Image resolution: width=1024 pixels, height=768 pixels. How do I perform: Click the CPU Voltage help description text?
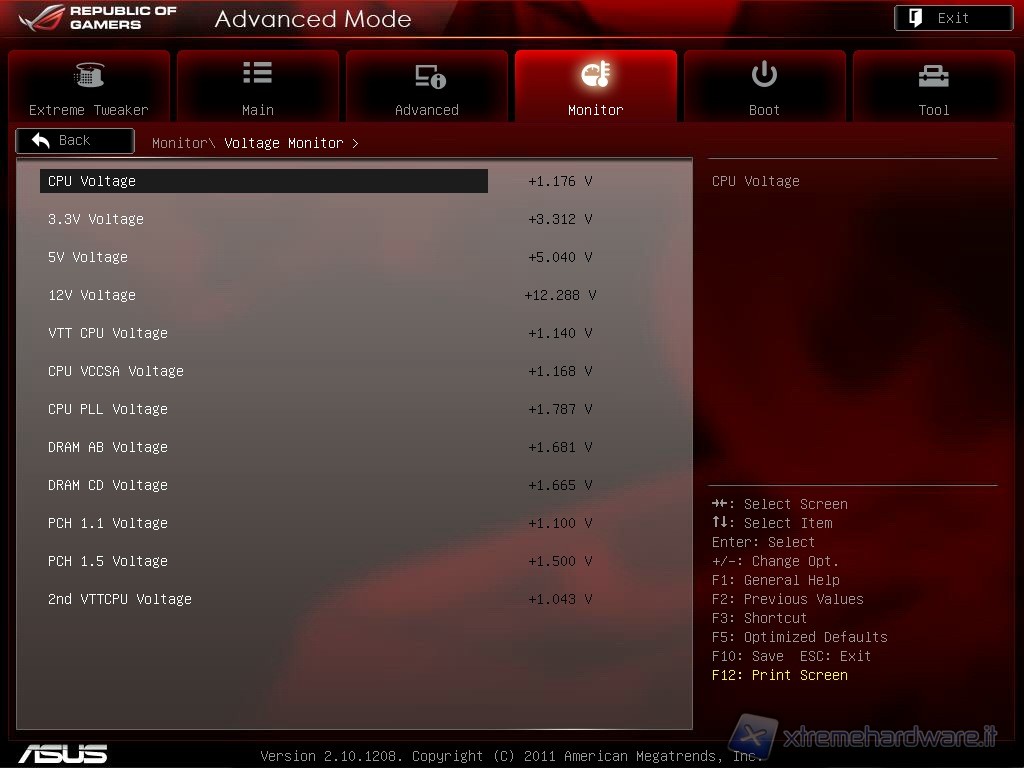click(756, 181)
